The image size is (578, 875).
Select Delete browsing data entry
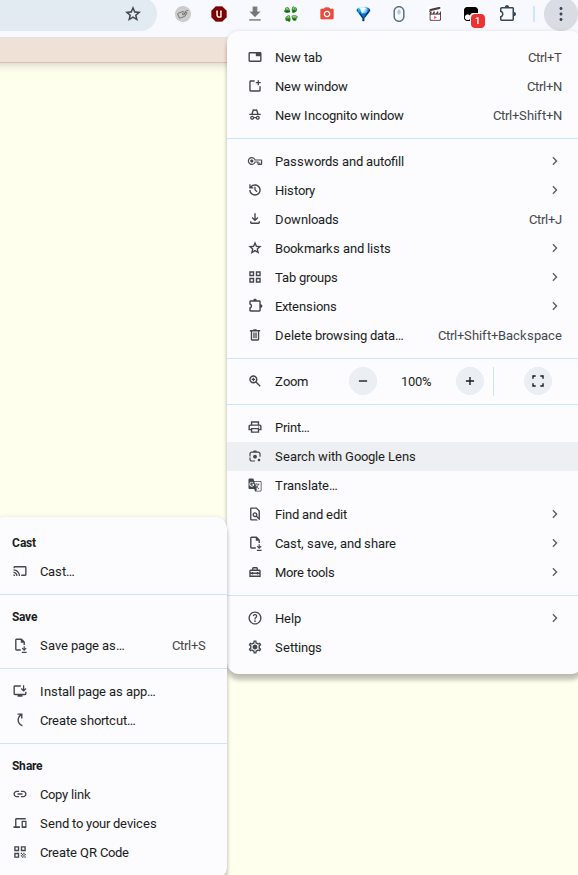(402, 335)
